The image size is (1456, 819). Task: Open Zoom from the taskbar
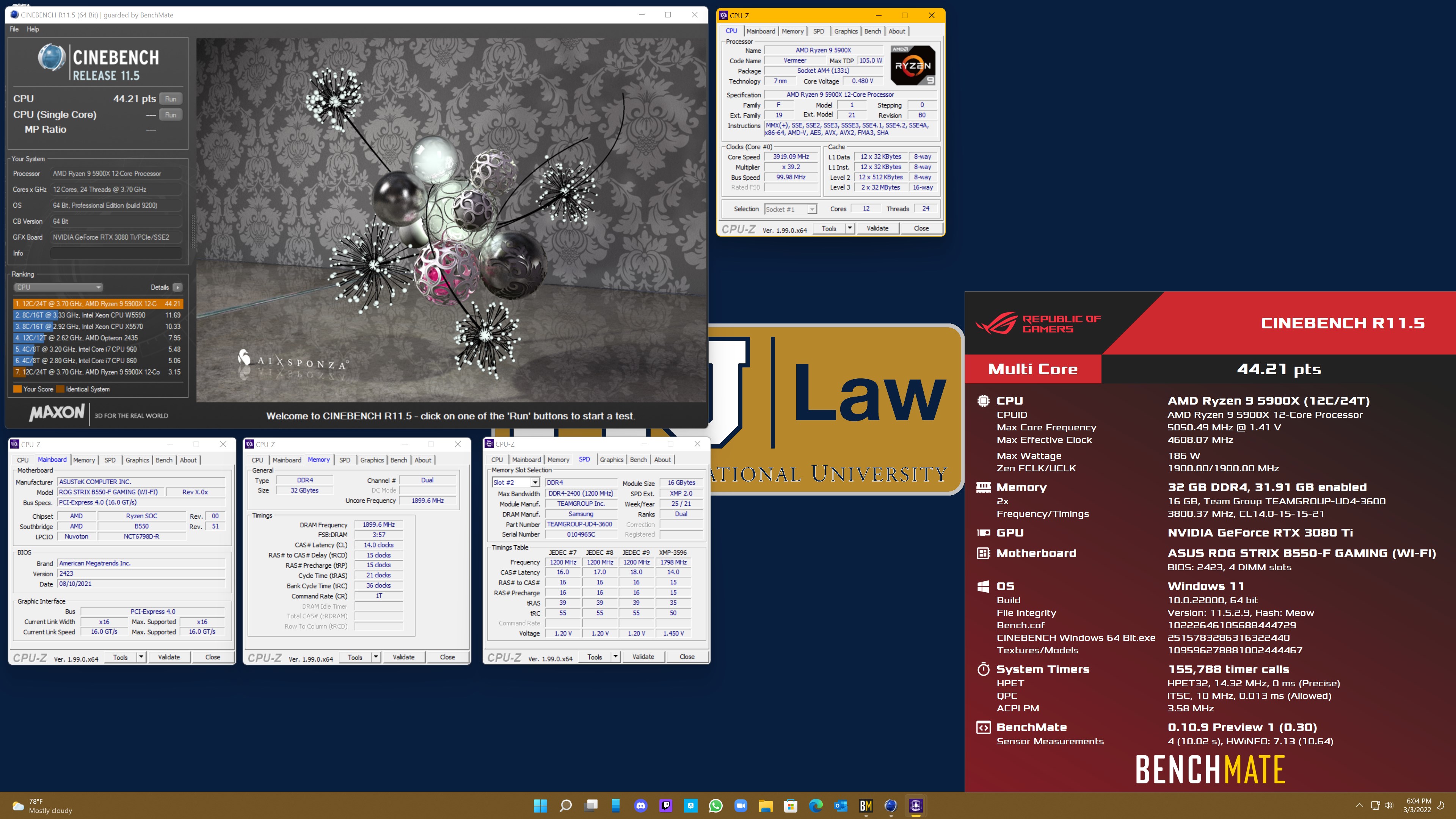tap(741, 805)
